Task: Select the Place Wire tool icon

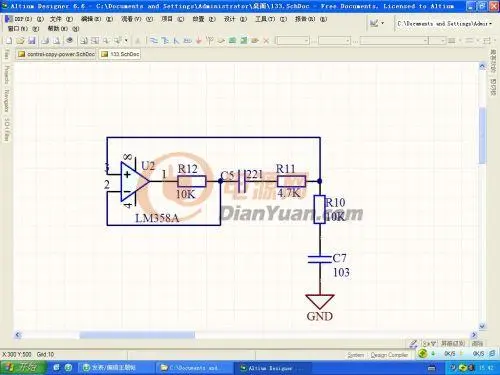Action: pos(154,41)
